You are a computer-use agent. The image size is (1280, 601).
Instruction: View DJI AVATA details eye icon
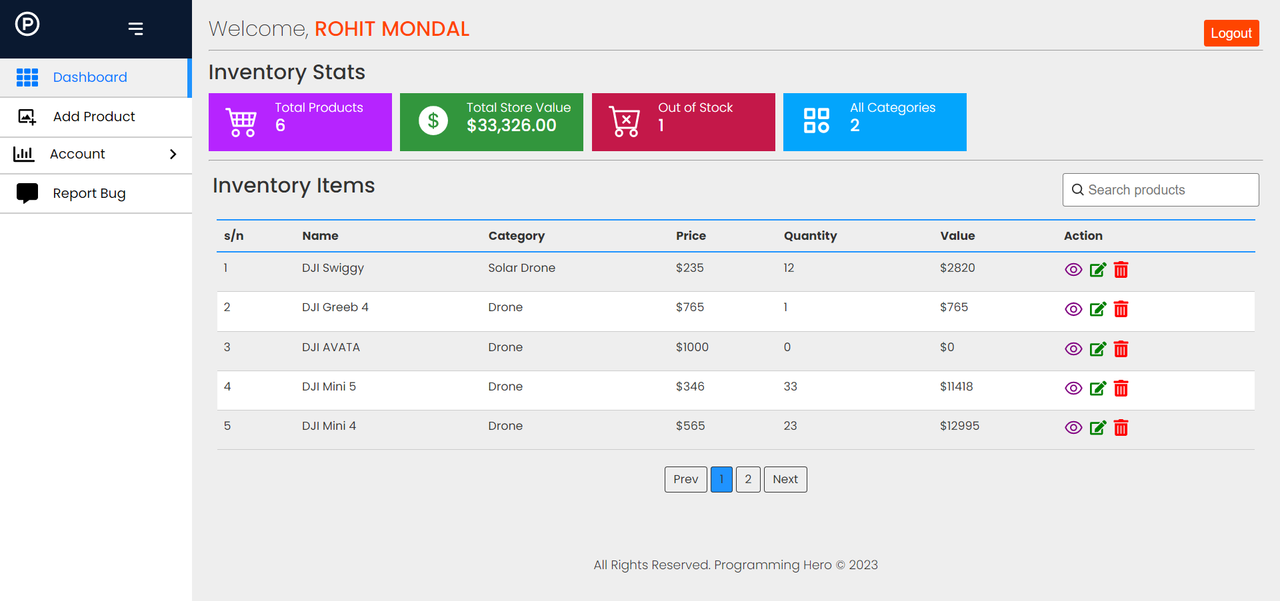1073,349
